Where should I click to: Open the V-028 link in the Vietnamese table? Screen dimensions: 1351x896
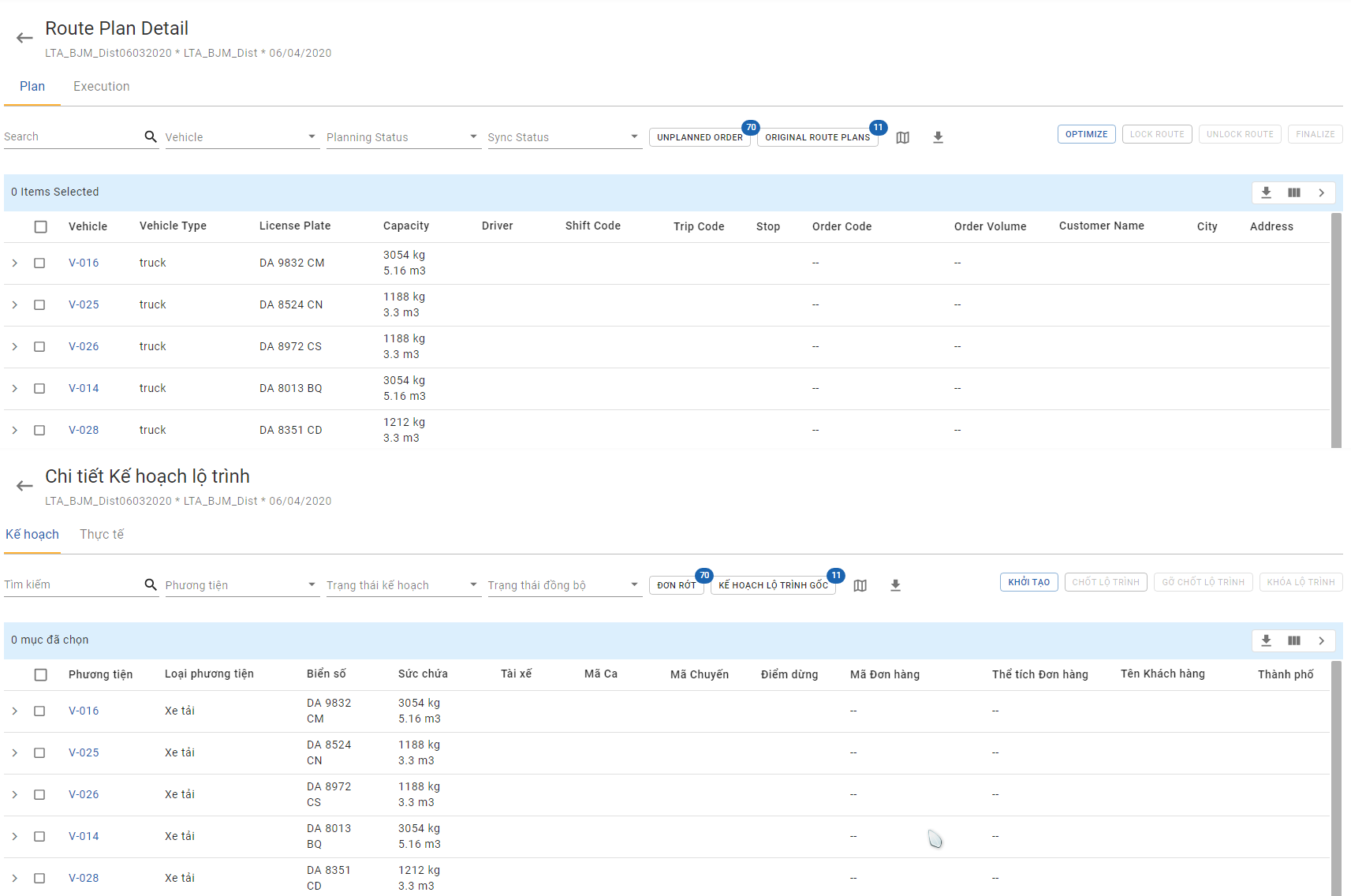84,878
